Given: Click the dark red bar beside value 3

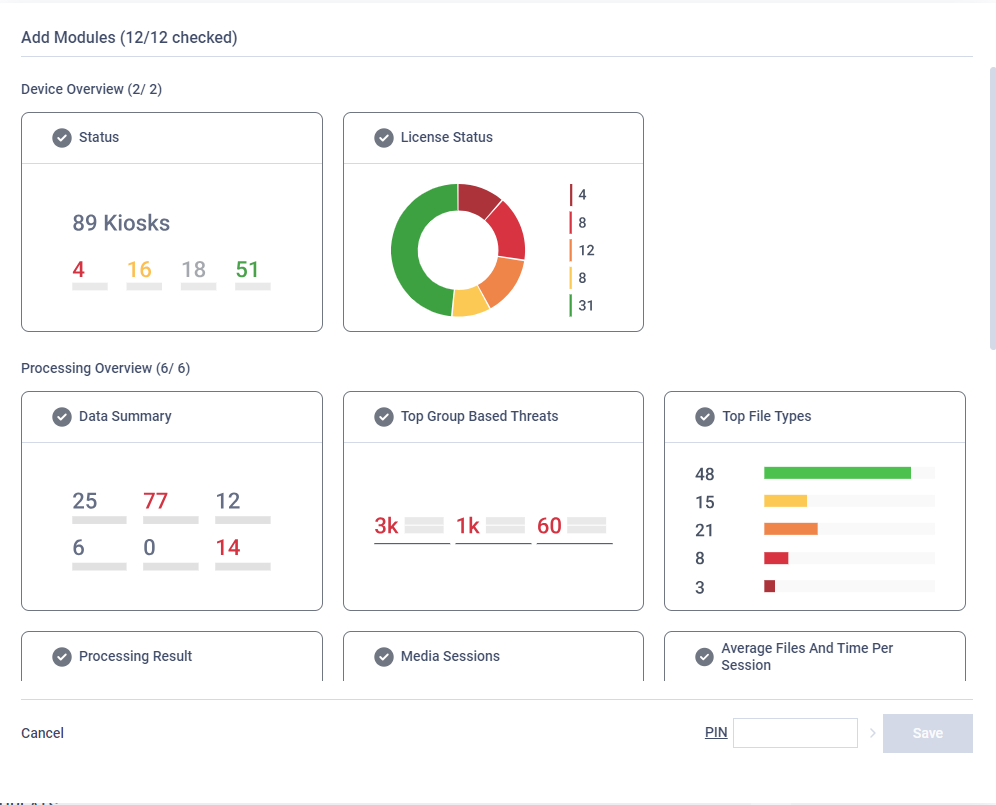Looking at the screenshot, I should [769, 586].
